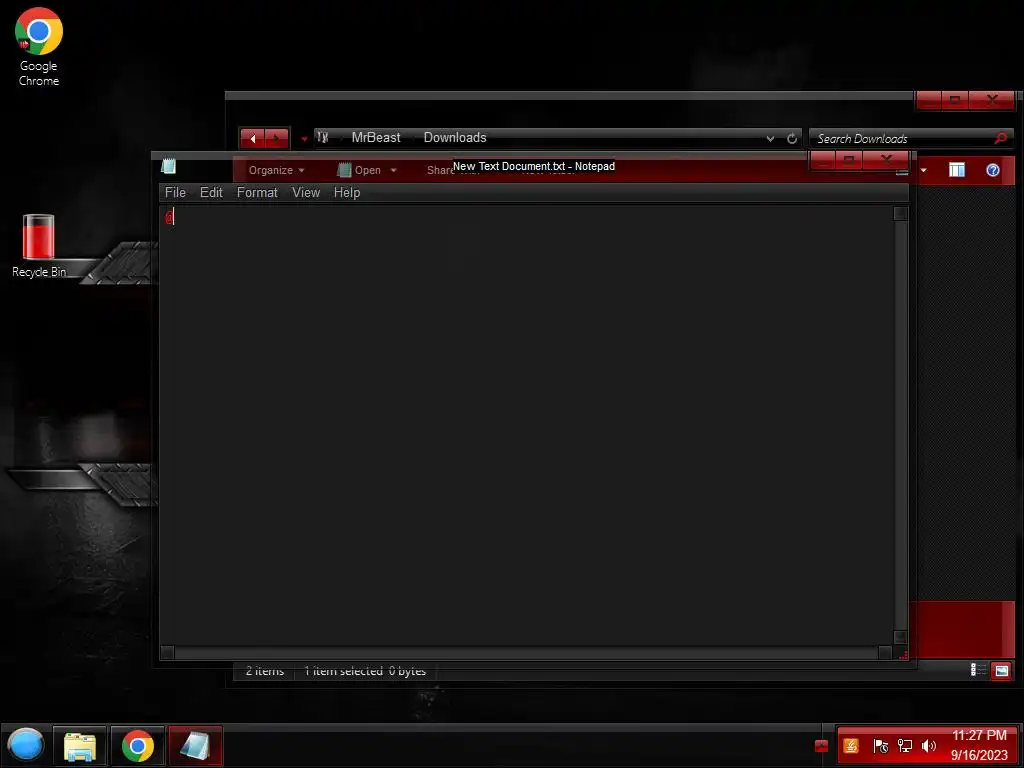
Task: Click the volume speaker icon
Action: tap(928, 746)
